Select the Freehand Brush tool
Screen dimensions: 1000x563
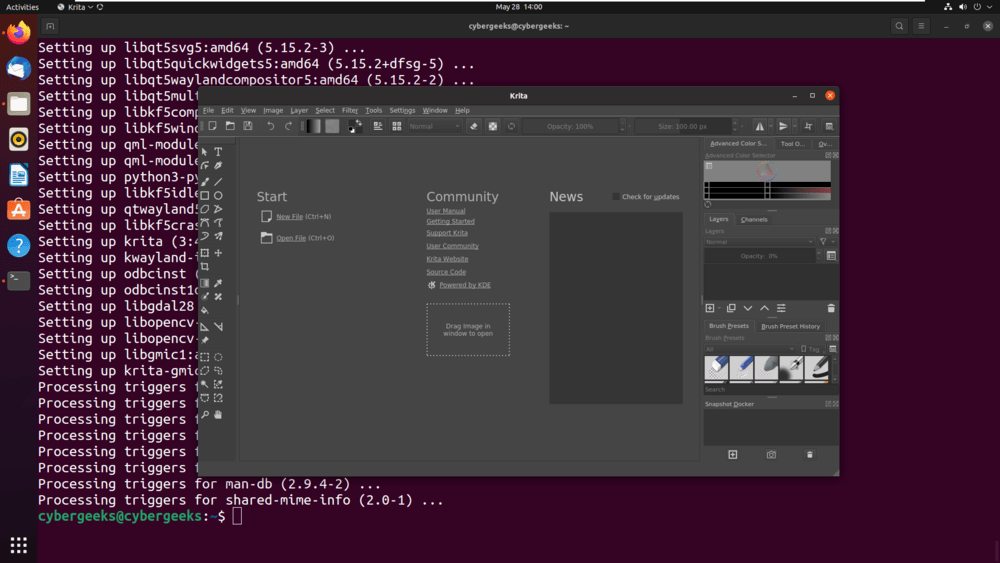tap(205, 181)
